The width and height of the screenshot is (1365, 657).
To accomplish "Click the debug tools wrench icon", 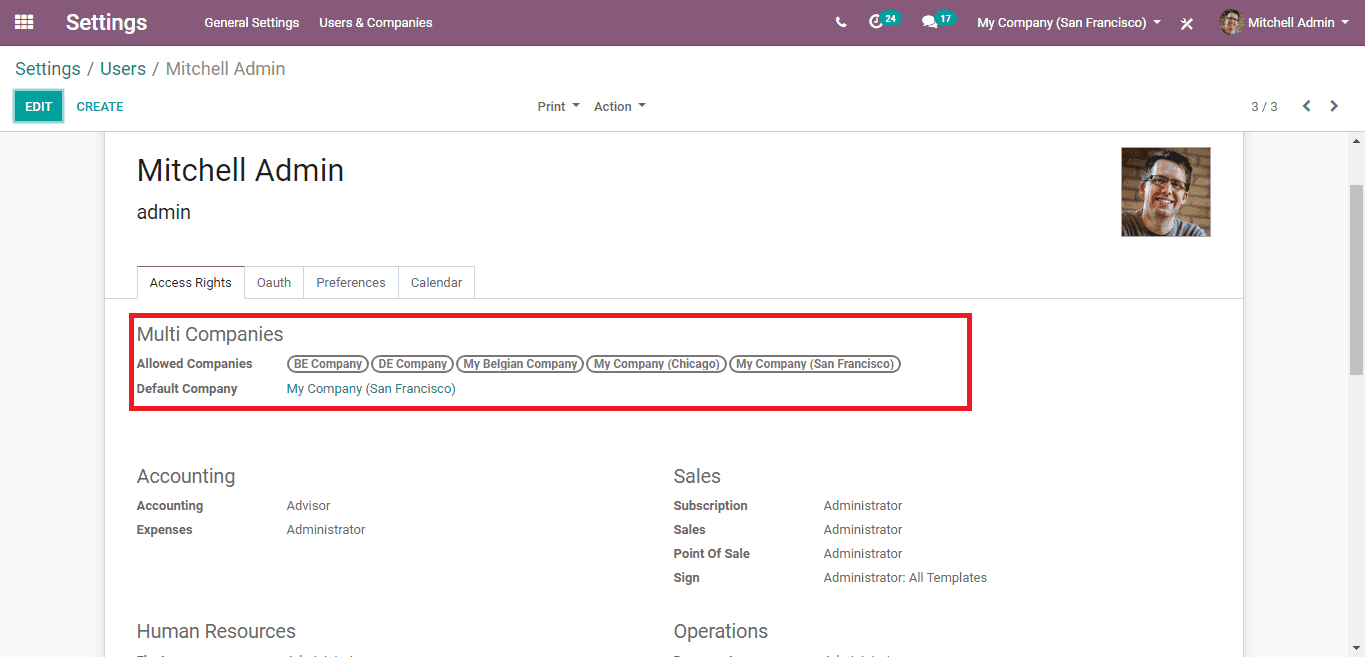I will coord(1187,23).
